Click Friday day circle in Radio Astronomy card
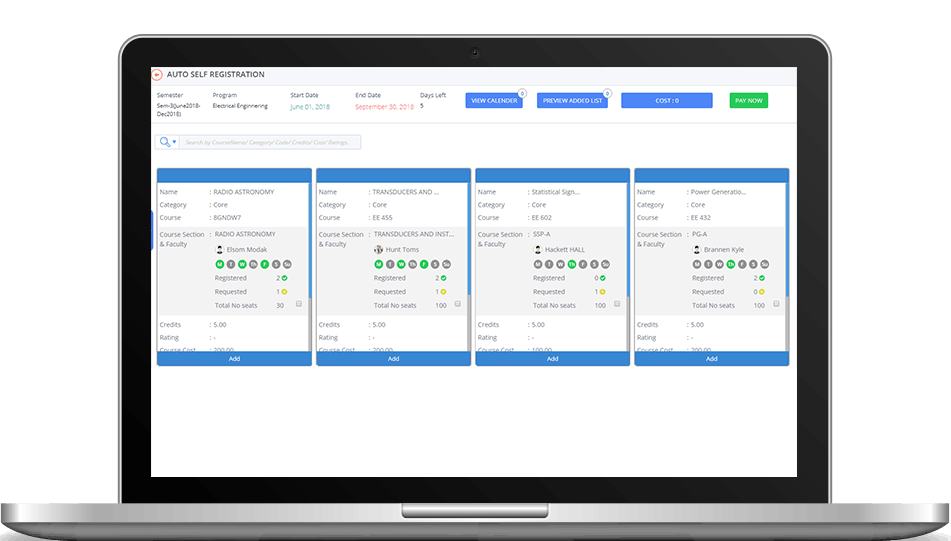Screen dimensions: 951x541 tap(264, 264)
